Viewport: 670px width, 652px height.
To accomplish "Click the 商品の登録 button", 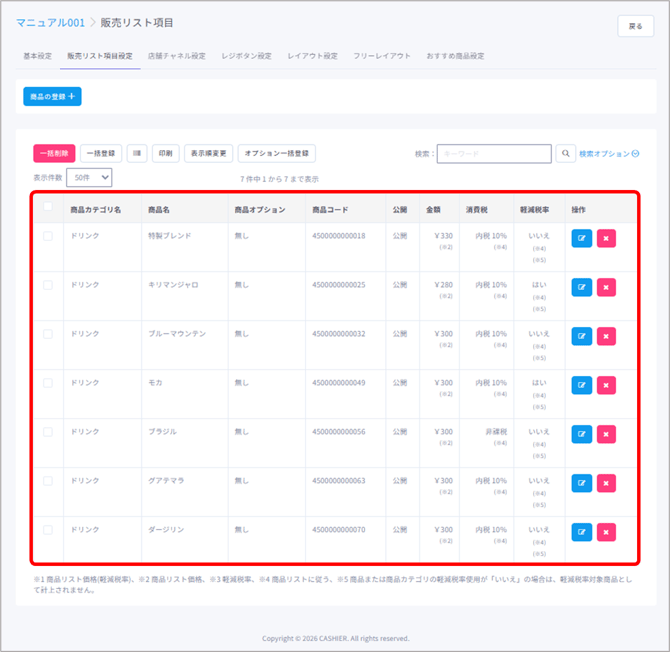I will (x=52, y=97).
